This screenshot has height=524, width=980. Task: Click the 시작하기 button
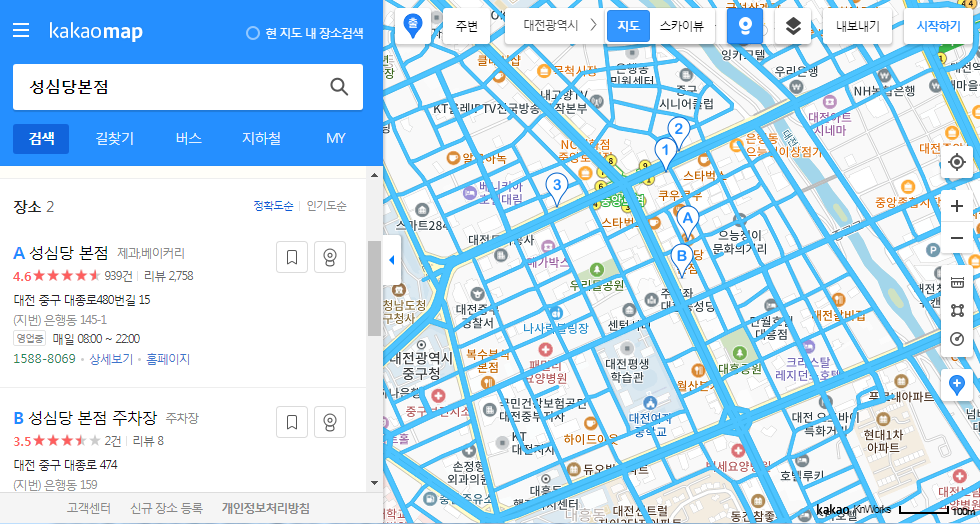(939, 26)
